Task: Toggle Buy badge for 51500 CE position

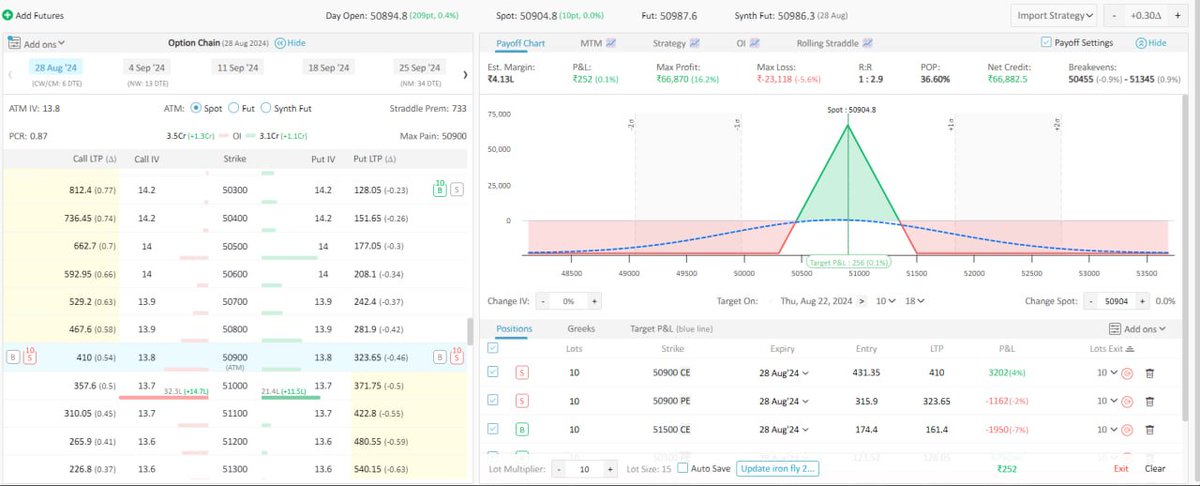Action: [x=522, y=429]
